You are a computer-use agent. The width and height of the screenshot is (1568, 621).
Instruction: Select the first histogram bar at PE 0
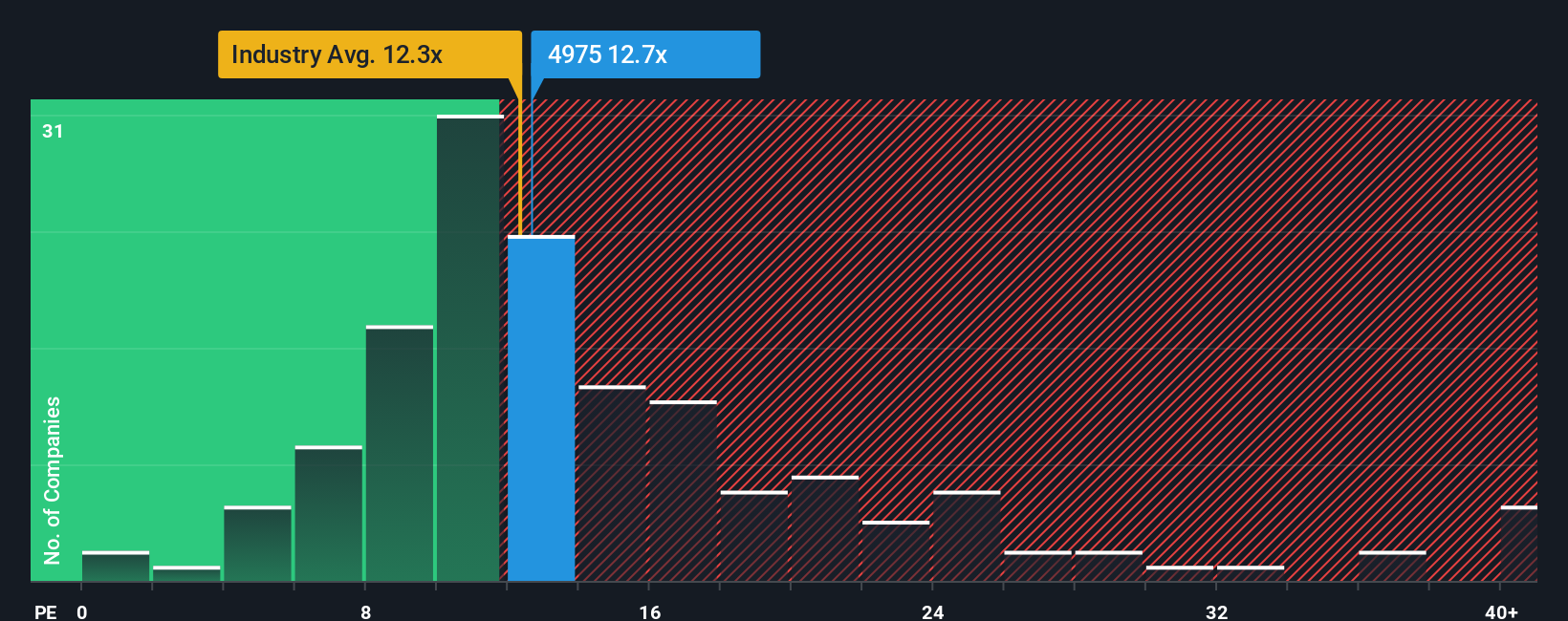pos(116,567)
